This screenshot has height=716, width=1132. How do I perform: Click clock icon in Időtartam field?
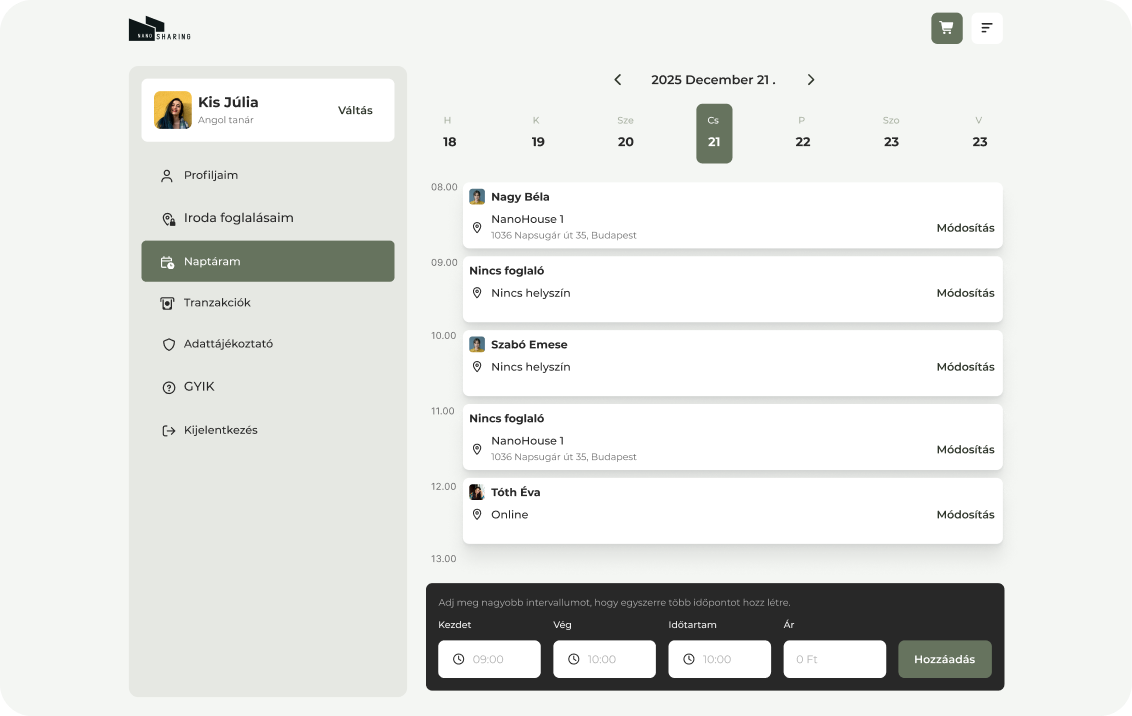tap(689, 659)
